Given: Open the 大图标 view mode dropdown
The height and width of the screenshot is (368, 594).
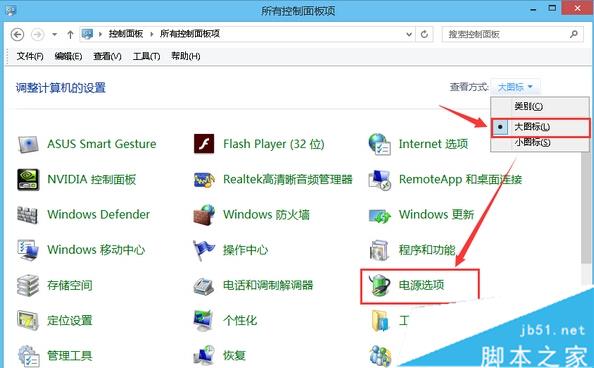Looking at the screenshot, I should coord(515,87).
